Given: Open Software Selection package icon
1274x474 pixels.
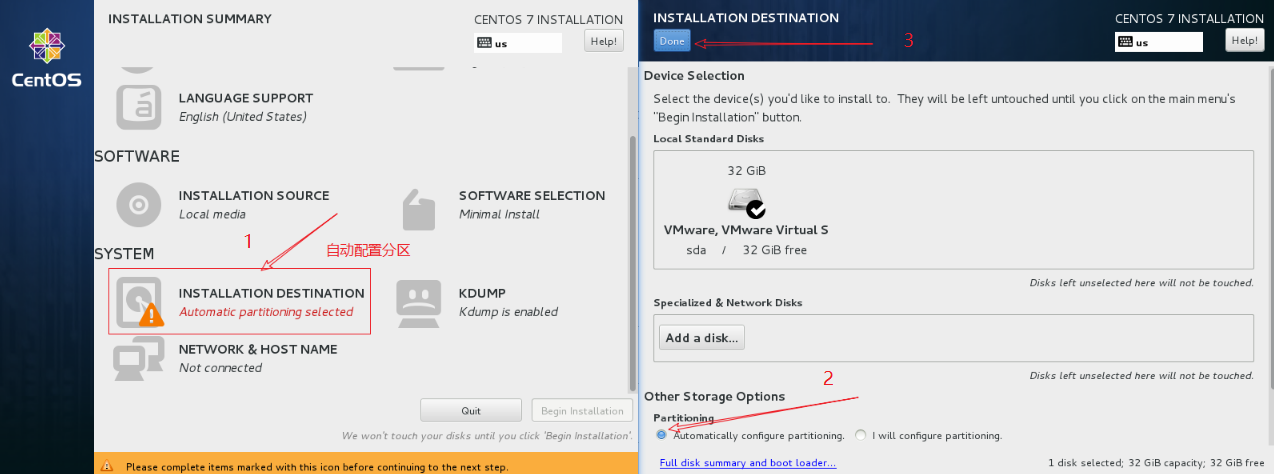Looking at the screenshot, I should click(419, 205).
